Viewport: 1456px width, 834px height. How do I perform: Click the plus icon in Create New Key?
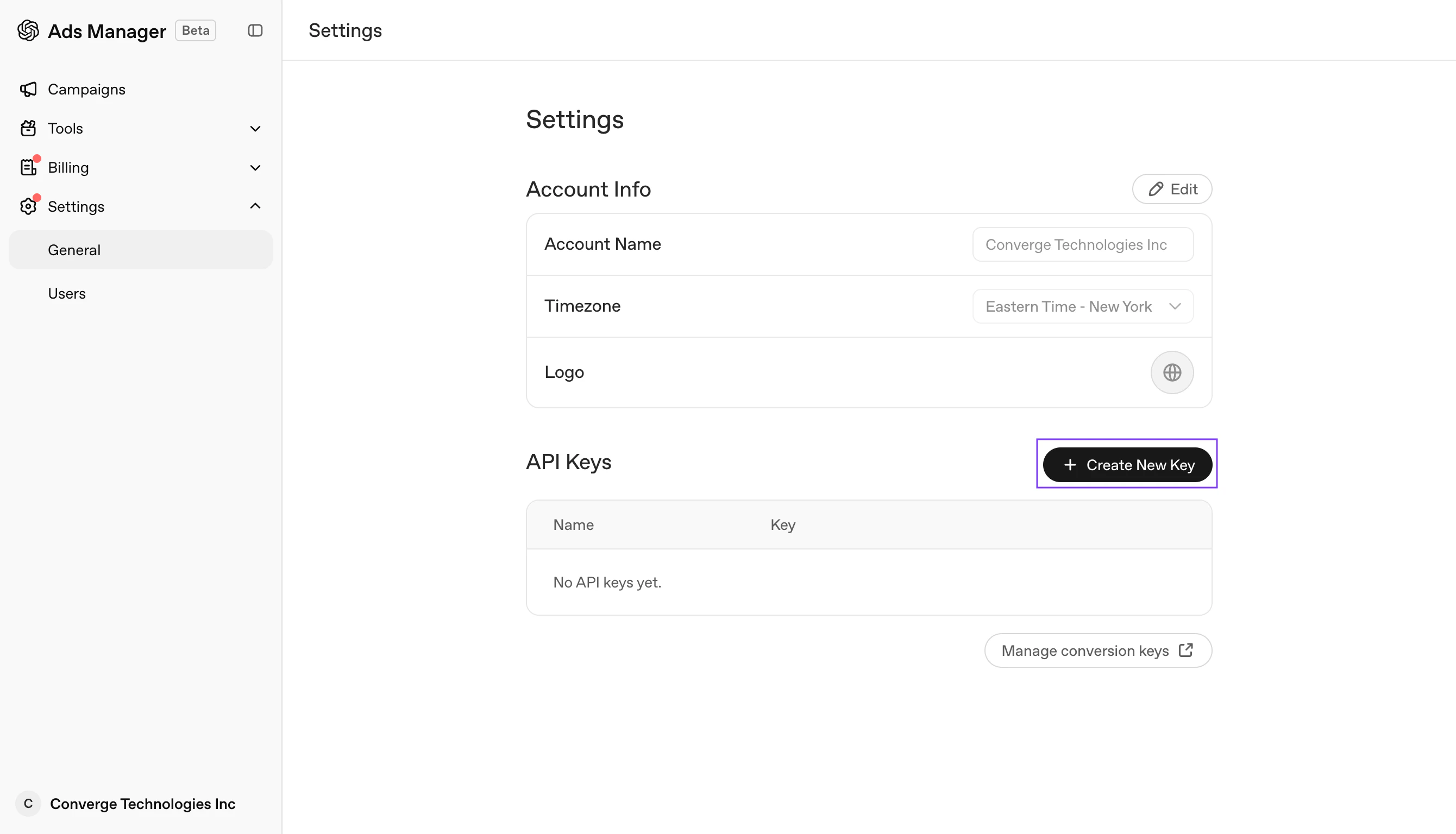click(x=1070, y=465)
